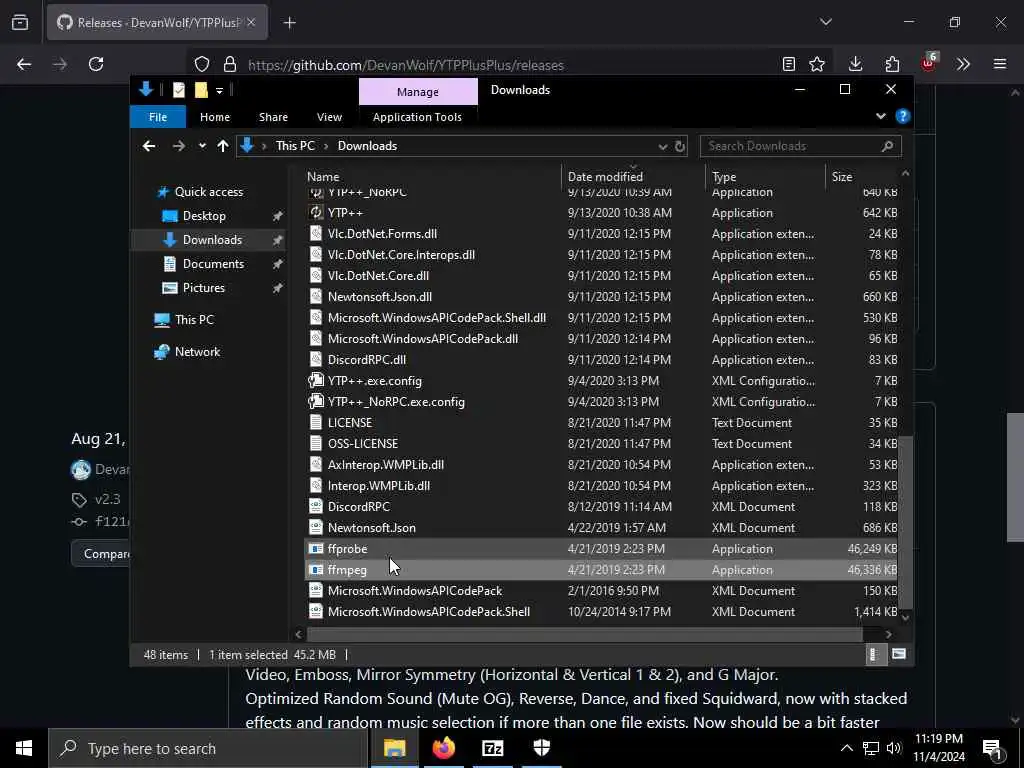1024x768 pixels.
Task: Select YTP++.exe.config file
Action: 601,381
